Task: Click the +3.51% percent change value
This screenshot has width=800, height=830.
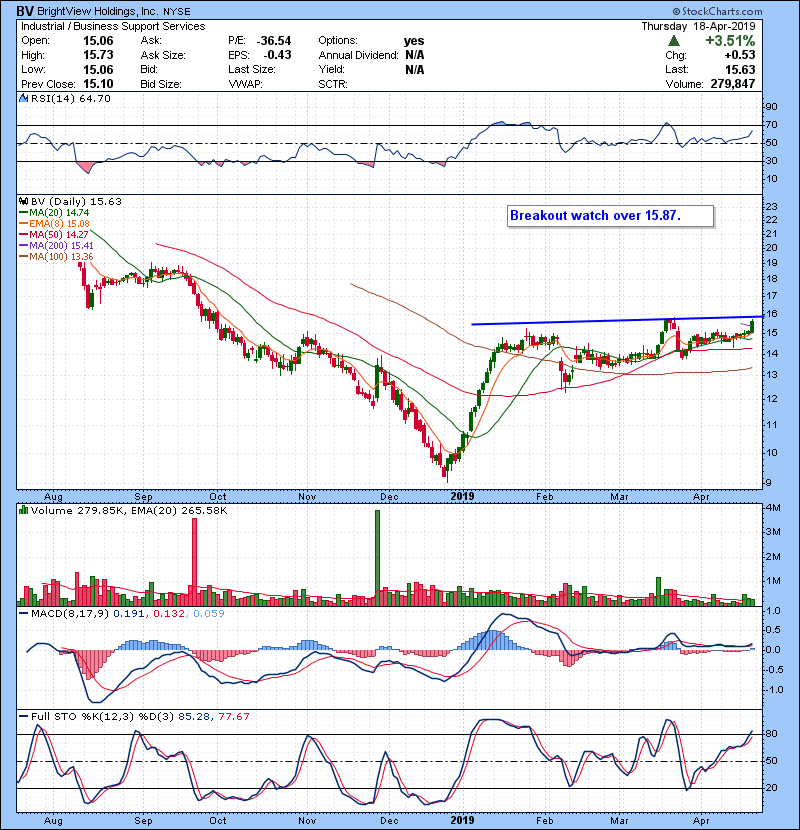Action: point(730,41)
